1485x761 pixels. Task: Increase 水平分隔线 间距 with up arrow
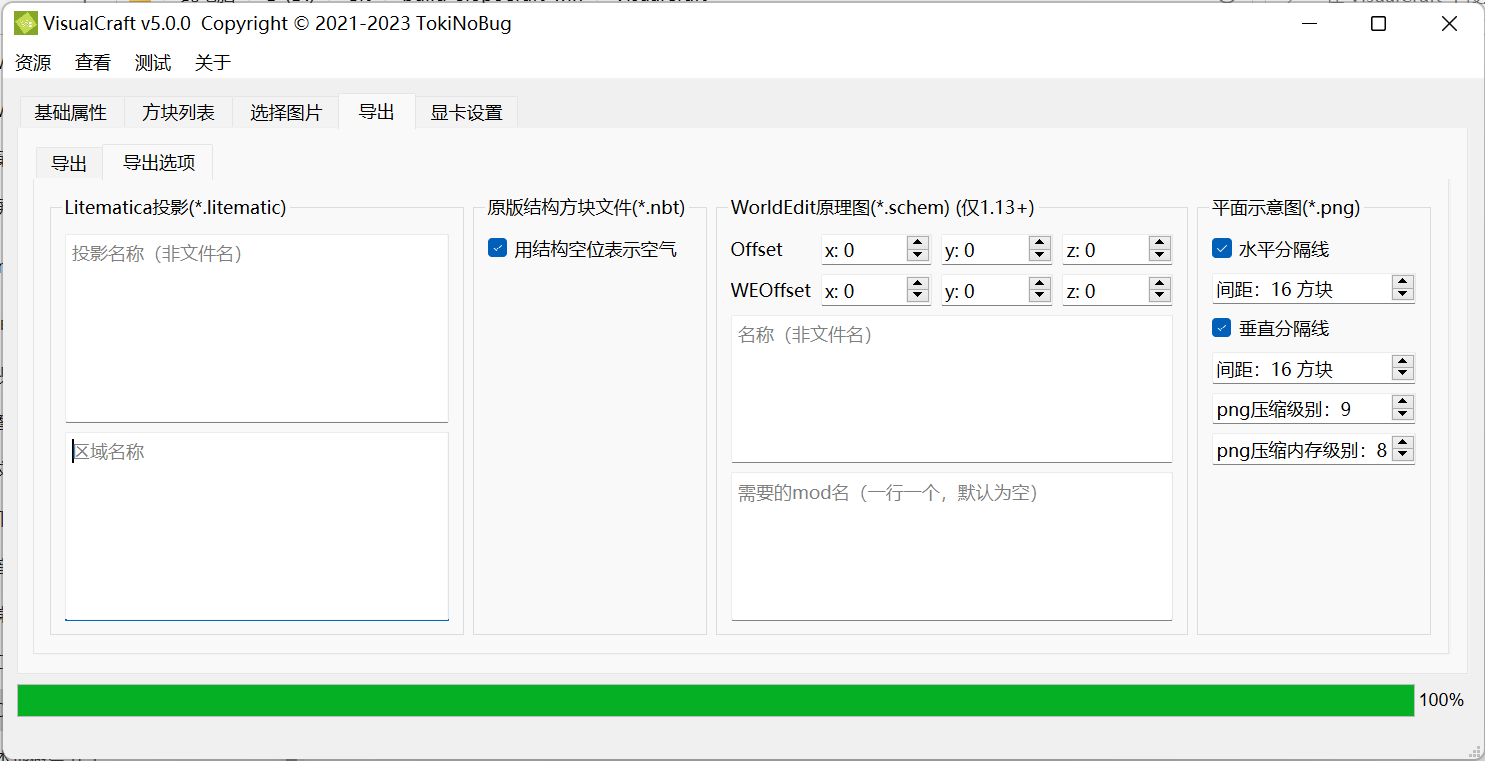pos(1402,283)
